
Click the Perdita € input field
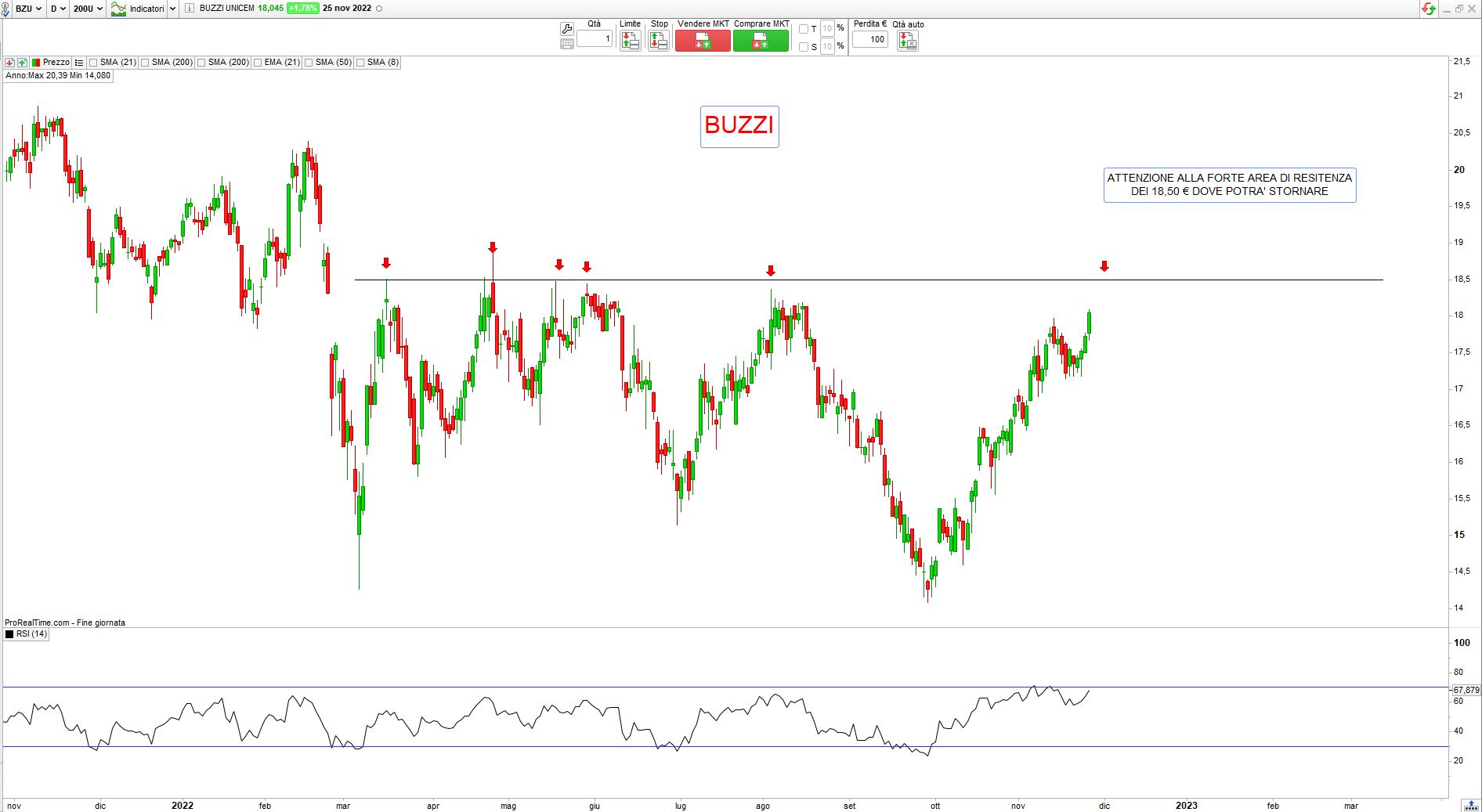[870, 39]
